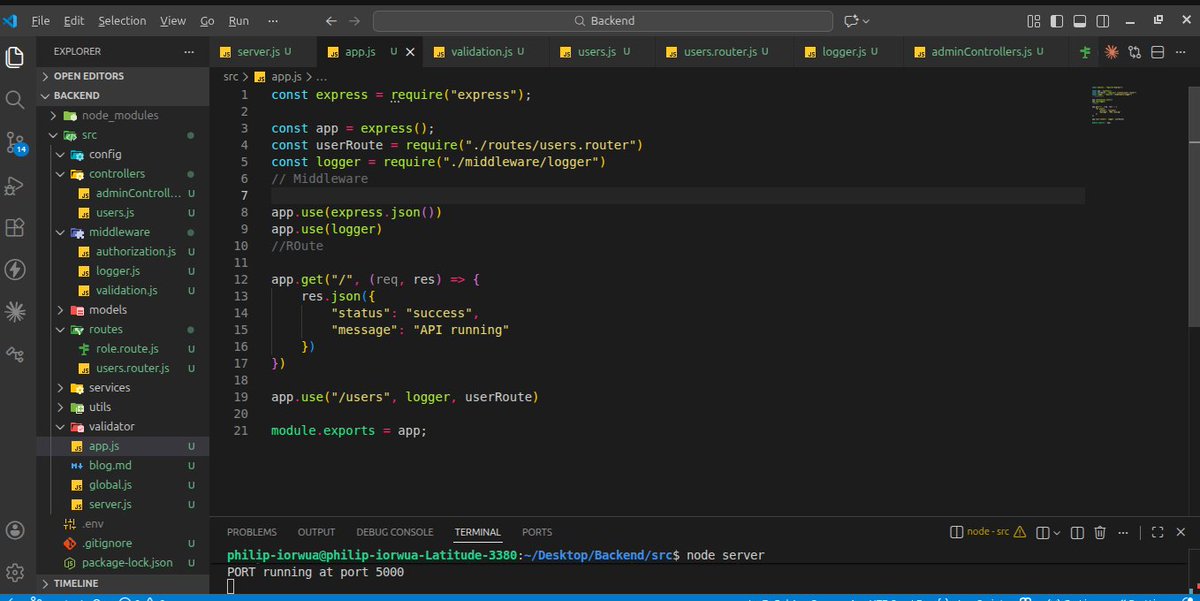Open the Accounts icon in activity bar
Viewport: 1200px width, 601px height.
click(15, 531)
